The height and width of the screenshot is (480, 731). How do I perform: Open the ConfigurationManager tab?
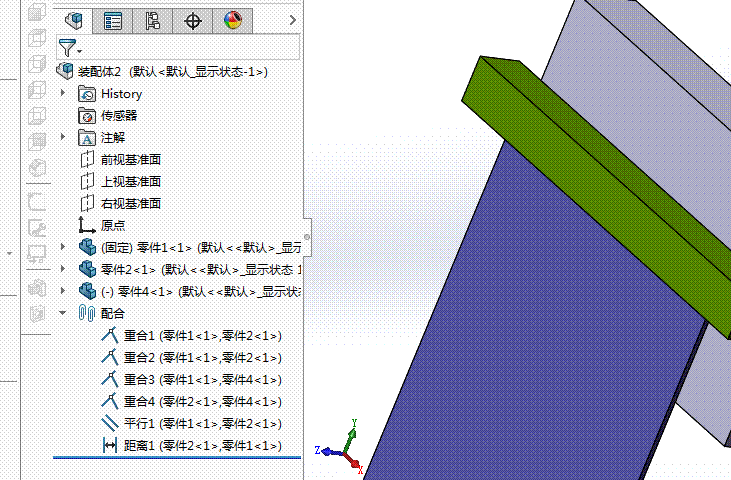(x=153, y=20)
